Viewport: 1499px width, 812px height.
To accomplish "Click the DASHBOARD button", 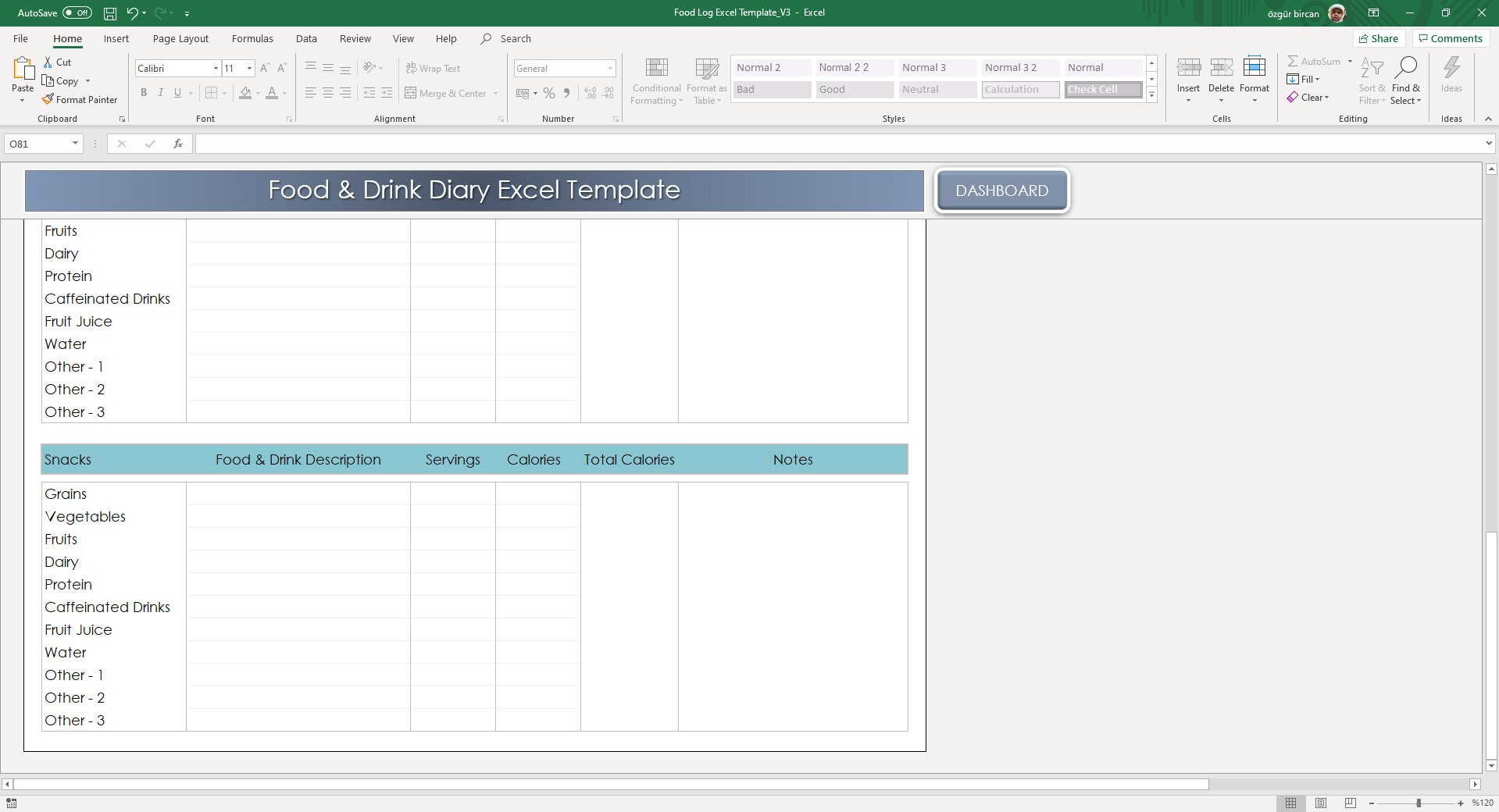I will pos(1002,190).
